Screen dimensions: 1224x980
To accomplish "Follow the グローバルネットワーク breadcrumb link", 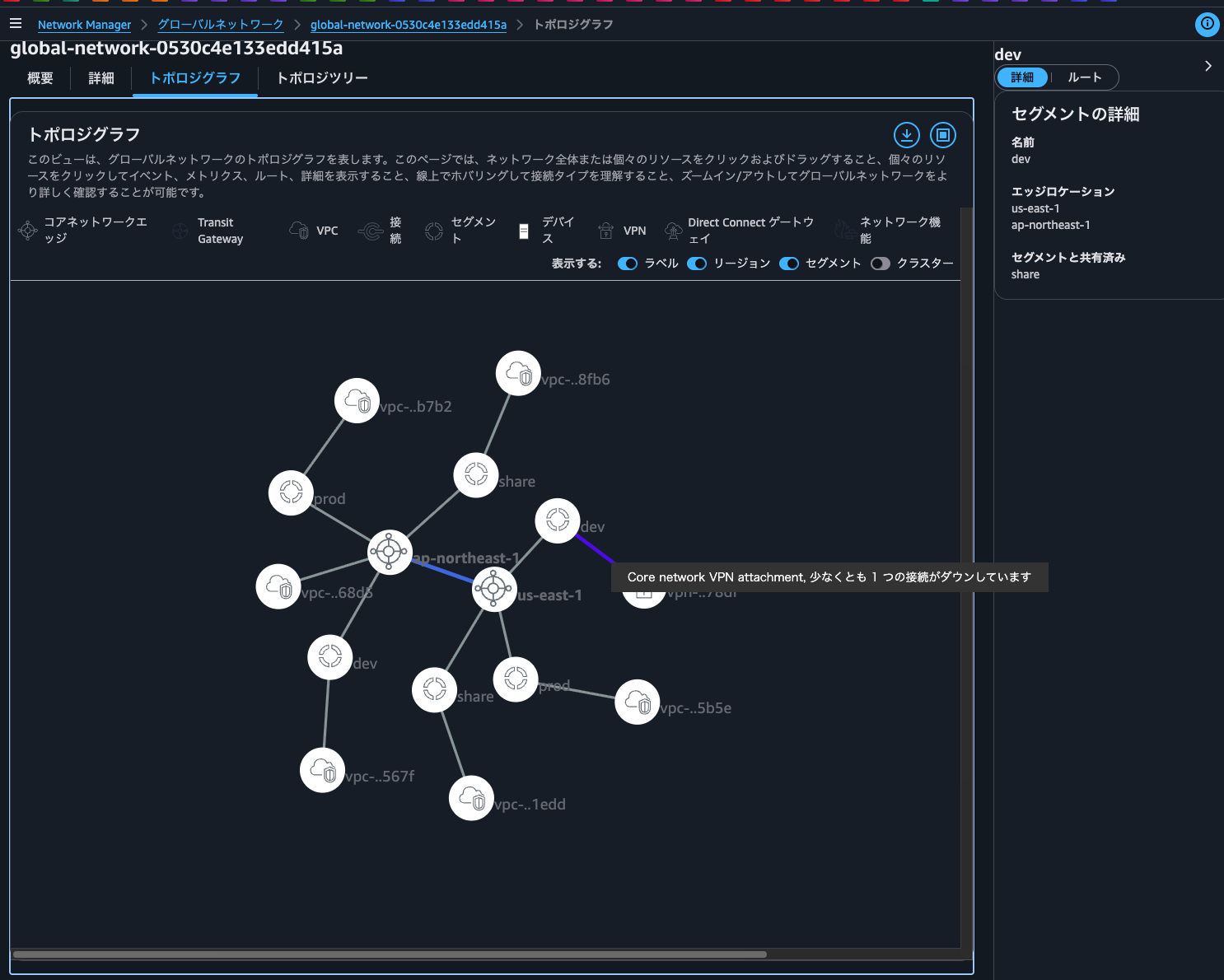I will click(x=220, y=25).
